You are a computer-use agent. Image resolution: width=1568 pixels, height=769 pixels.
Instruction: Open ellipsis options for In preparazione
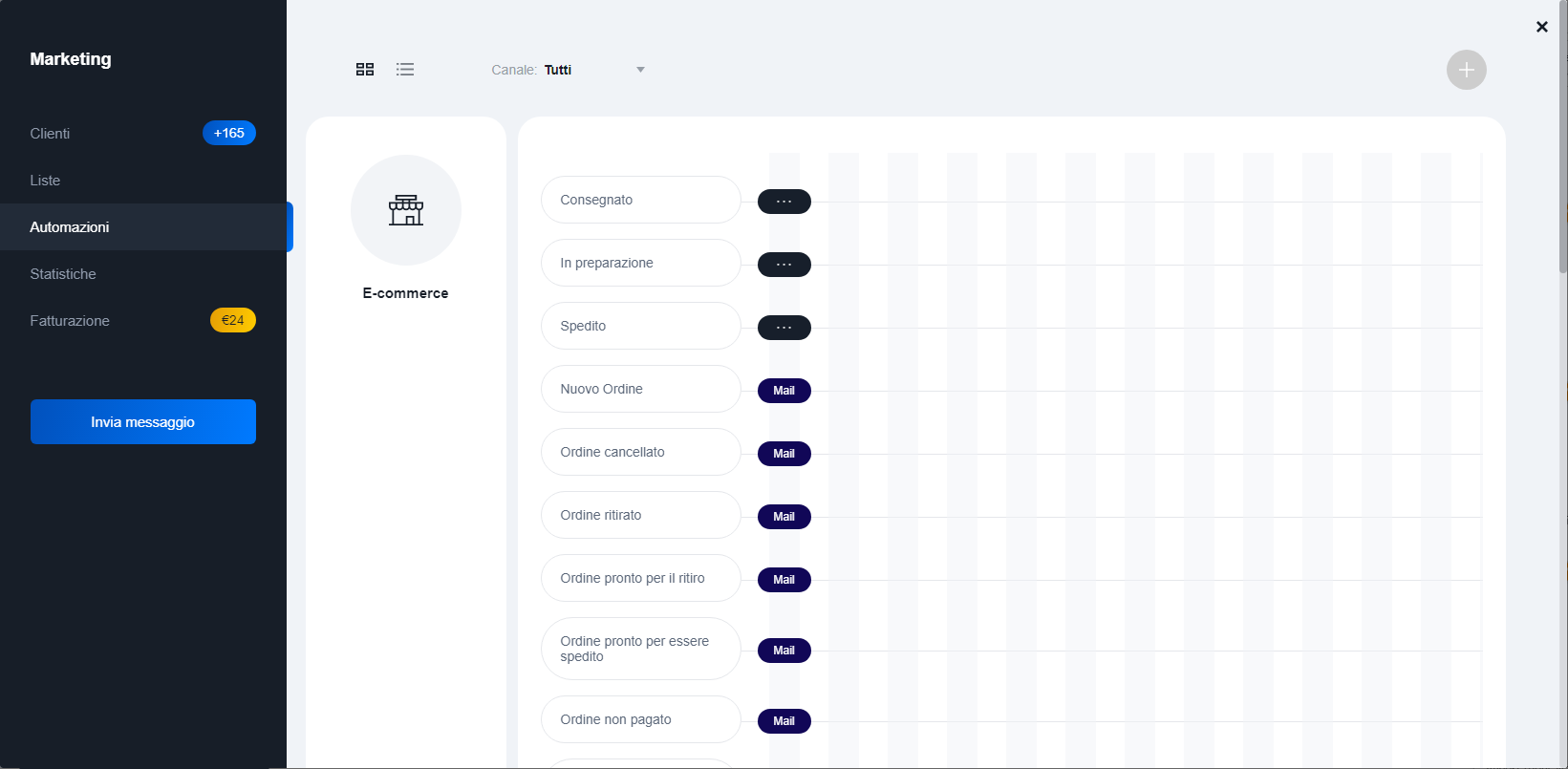coord(784,265)
